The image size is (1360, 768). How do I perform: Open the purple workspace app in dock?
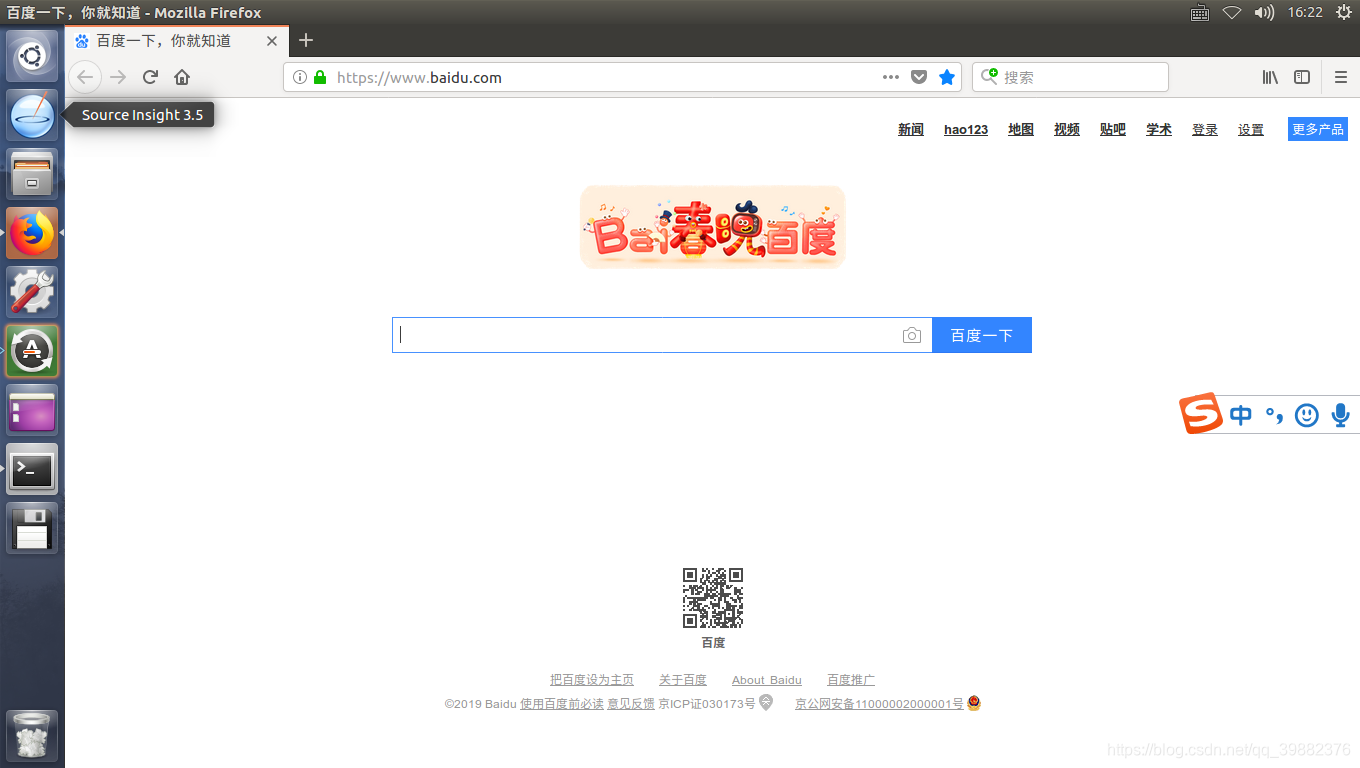coord(32,410)
